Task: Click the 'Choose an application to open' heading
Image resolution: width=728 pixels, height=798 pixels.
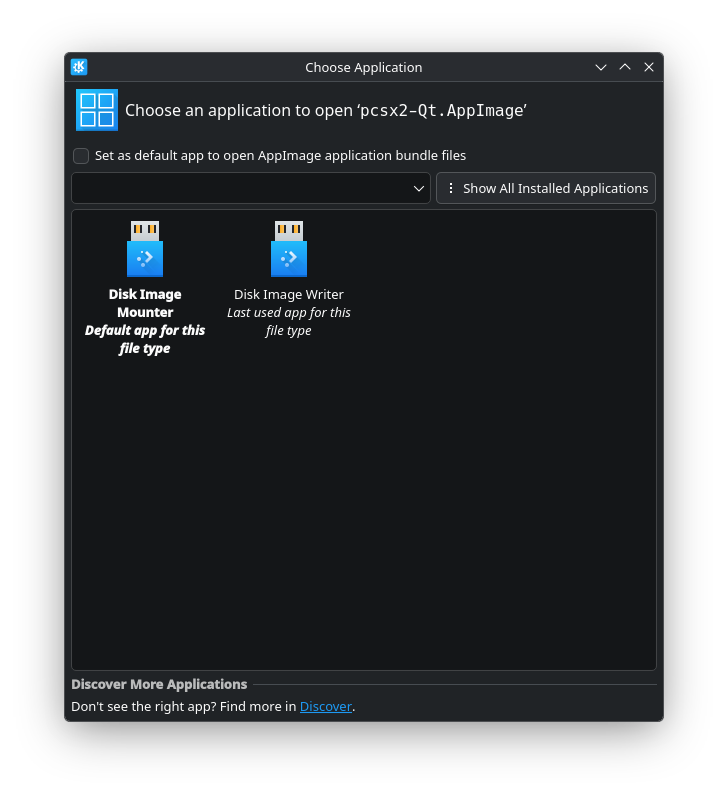Action: (x=326, y=110)
